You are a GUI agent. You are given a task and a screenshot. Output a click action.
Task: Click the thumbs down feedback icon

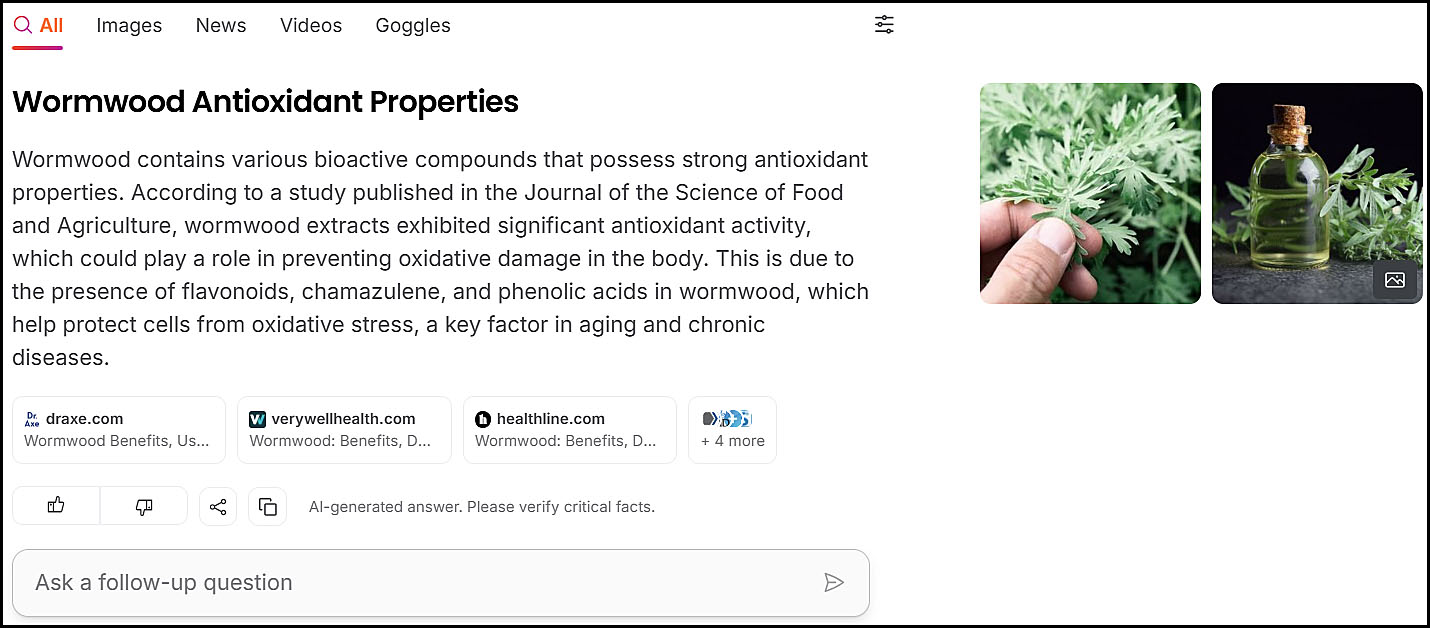coord(144,506)
